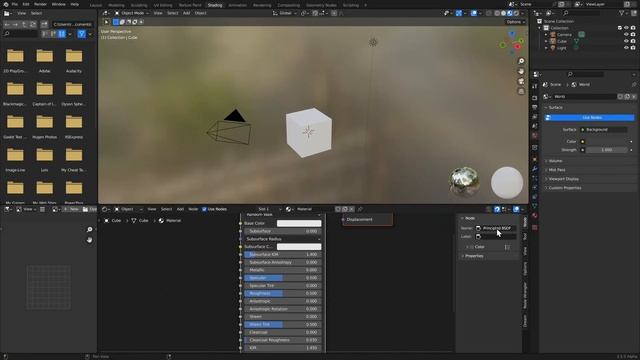Select the box select tool in viewport header

(116, 22)
